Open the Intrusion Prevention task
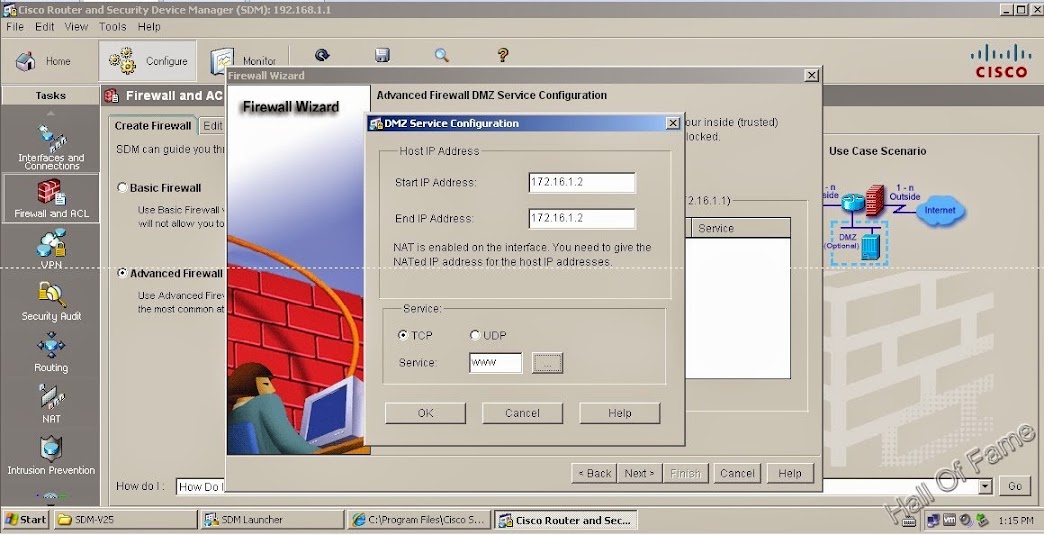Viewport: 1044px width, 535px height. pos(51,456)
